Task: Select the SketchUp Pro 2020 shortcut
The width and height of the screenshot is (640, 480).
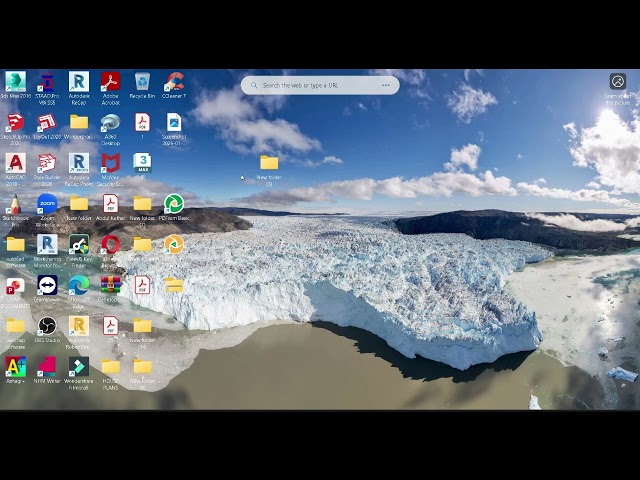Action: 16,122
